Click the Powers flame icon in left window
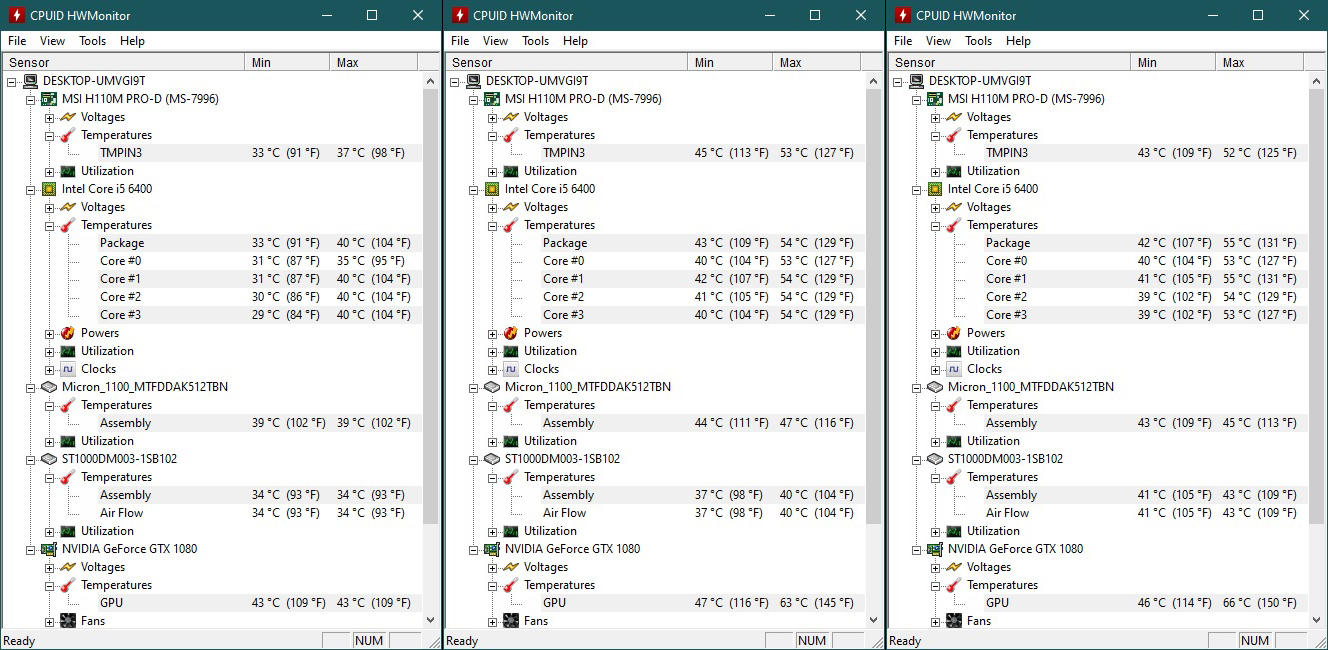Image resolution: width=1328 pixels, height=650 pixels. point(67,333)
